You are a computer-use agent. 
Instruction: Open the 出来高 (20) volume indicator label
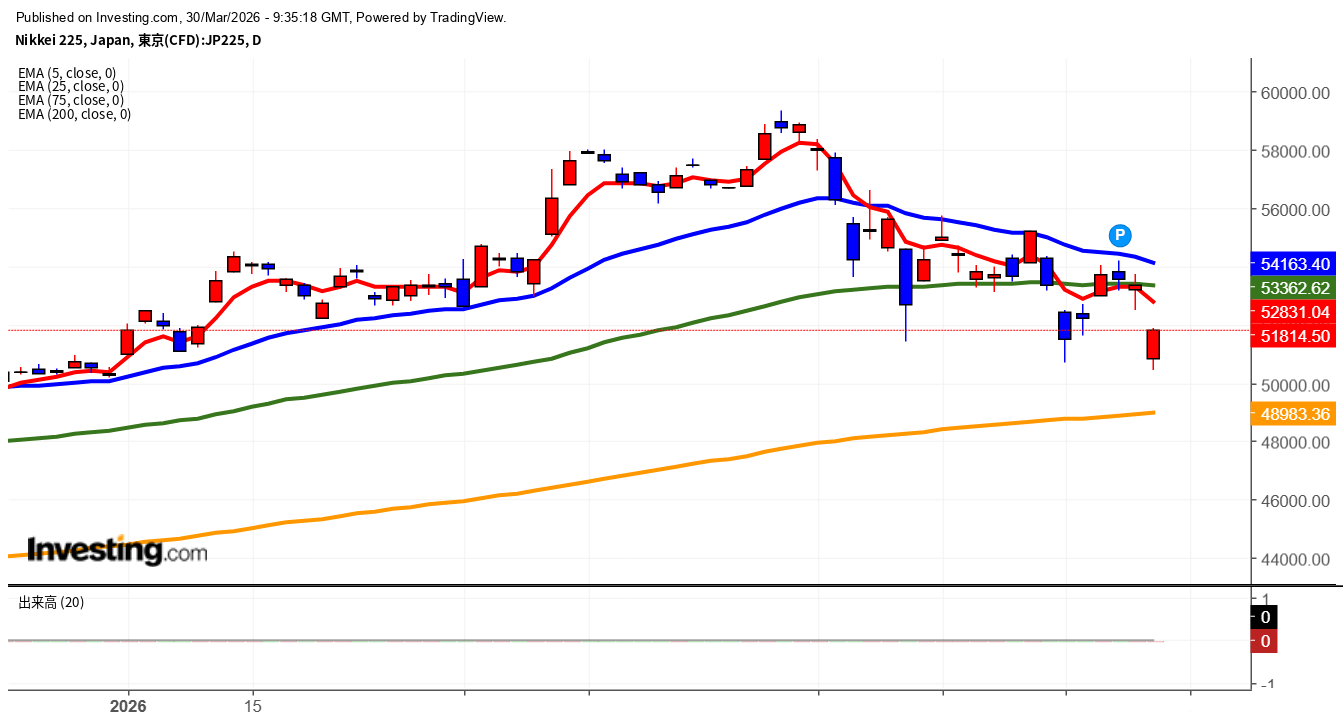(x=51, y=602)
